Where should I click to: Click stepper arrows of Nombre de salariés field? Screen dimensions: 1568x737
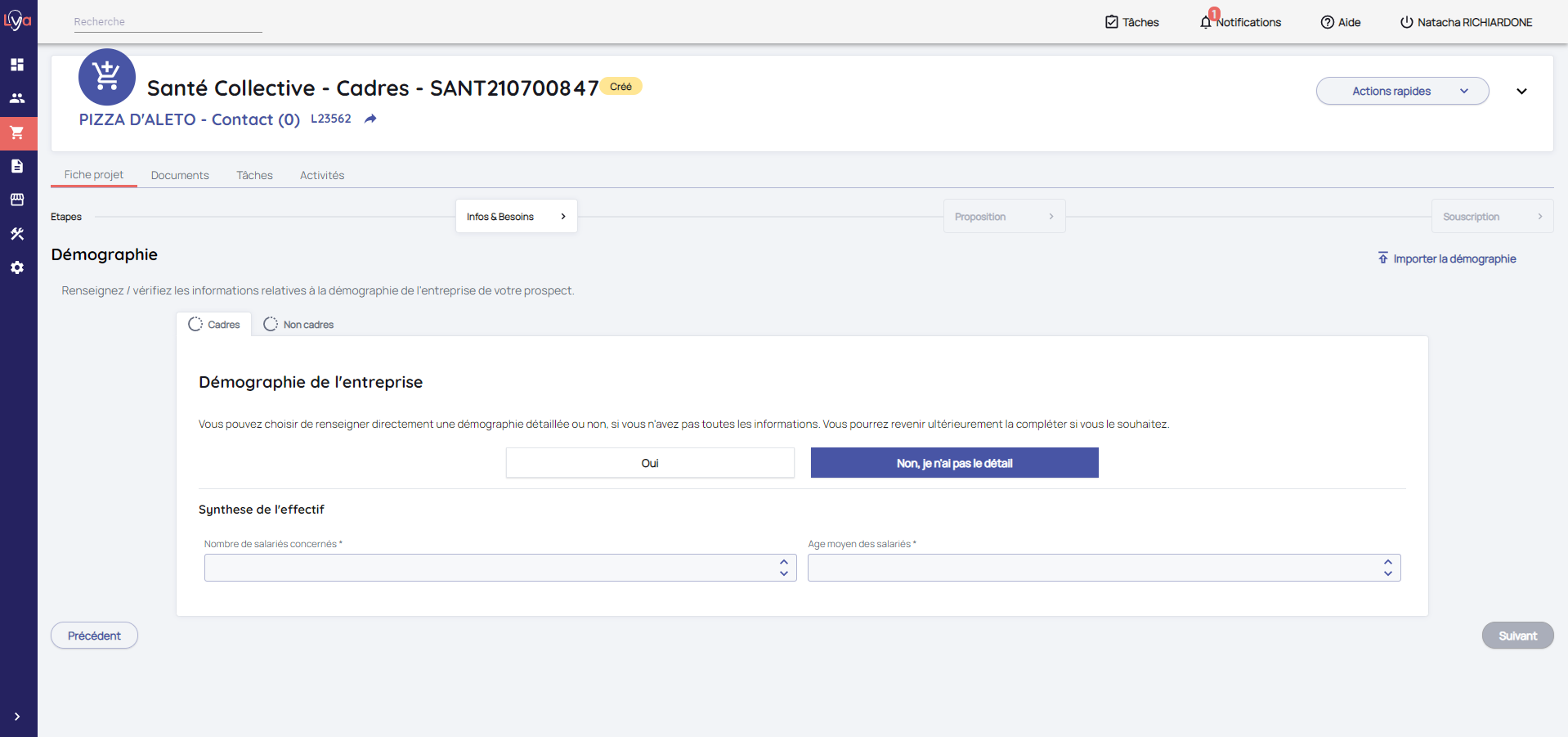pos(784,568)
